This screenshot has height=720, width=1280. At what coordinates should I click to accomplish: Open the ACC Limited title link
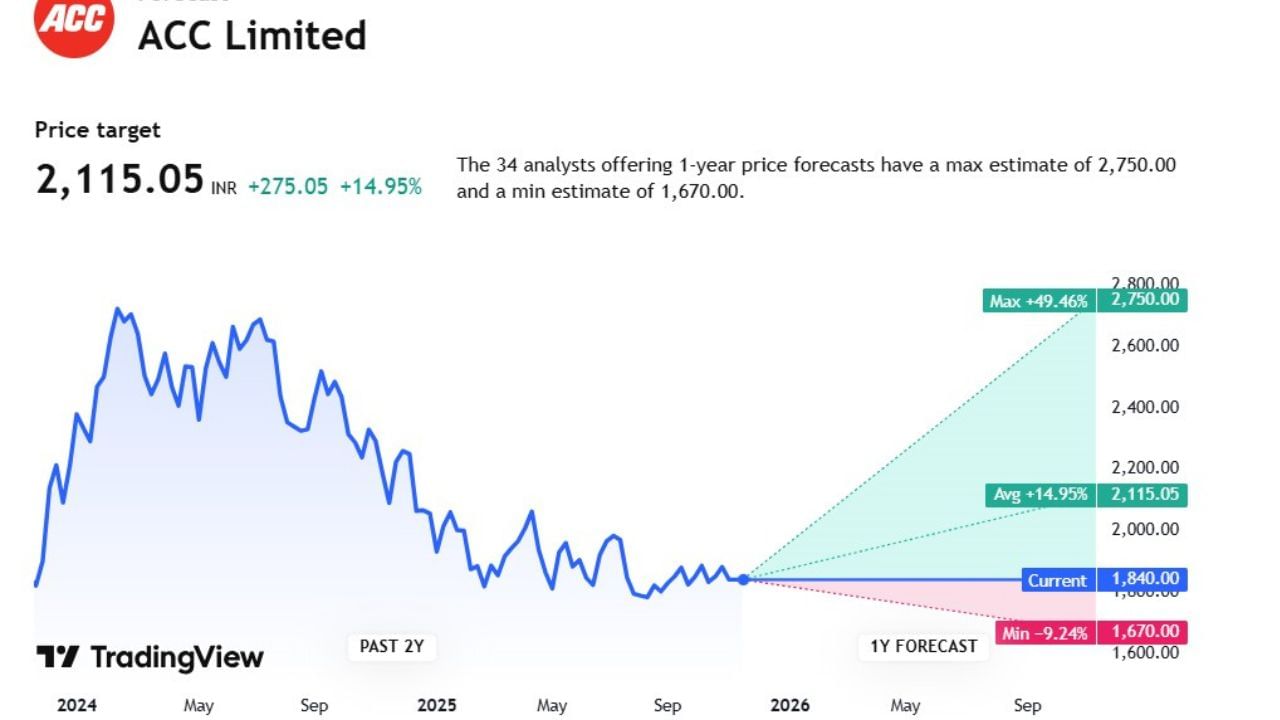pos(252,36)
